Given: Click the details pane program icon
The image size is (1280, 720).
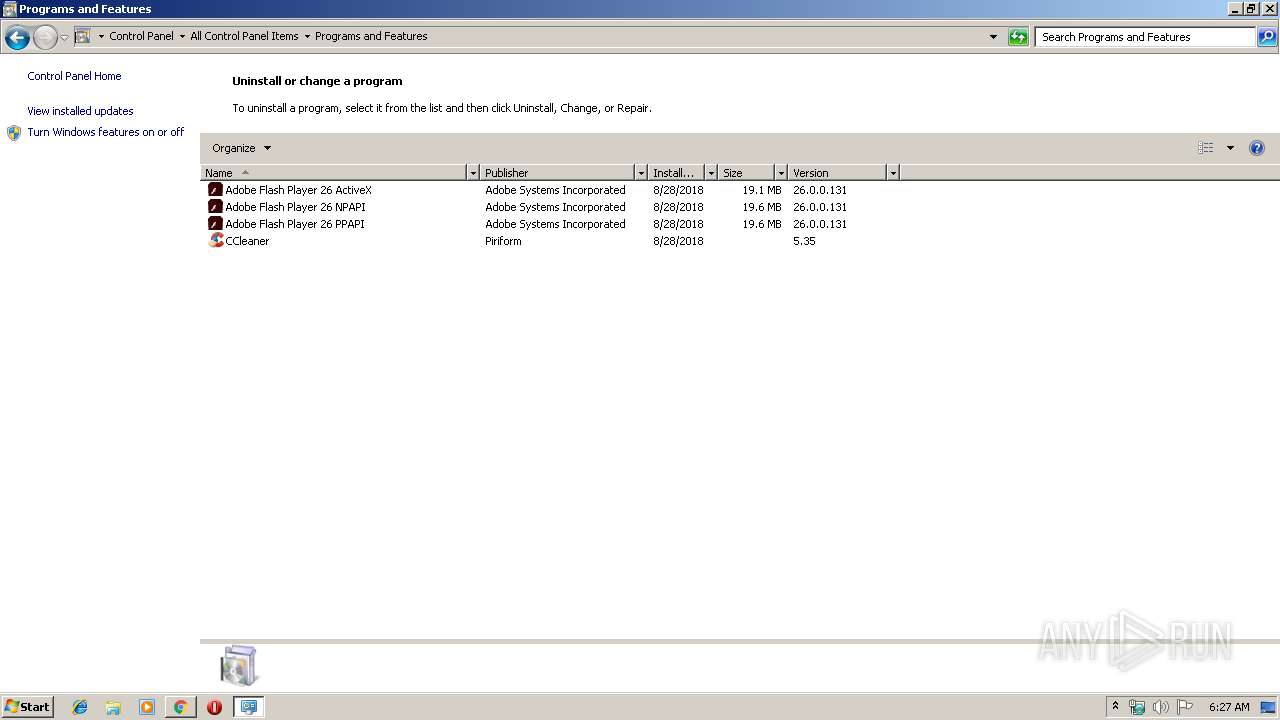Looking at the screenshot, I should tap(239, 665).
